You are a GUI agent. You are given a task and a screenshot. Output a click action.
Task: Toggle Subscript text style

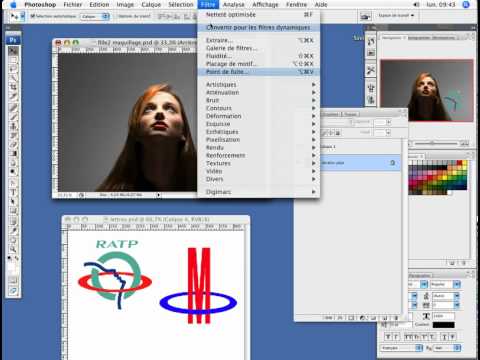point(432,337)
